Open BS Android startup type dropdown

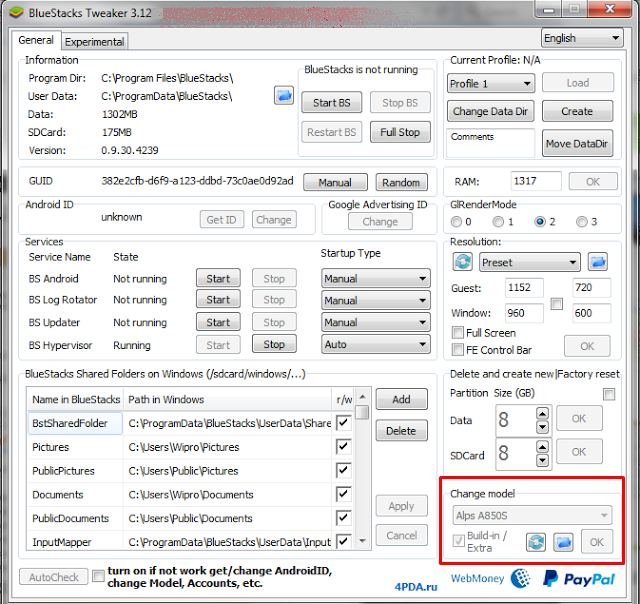[376, 279]
